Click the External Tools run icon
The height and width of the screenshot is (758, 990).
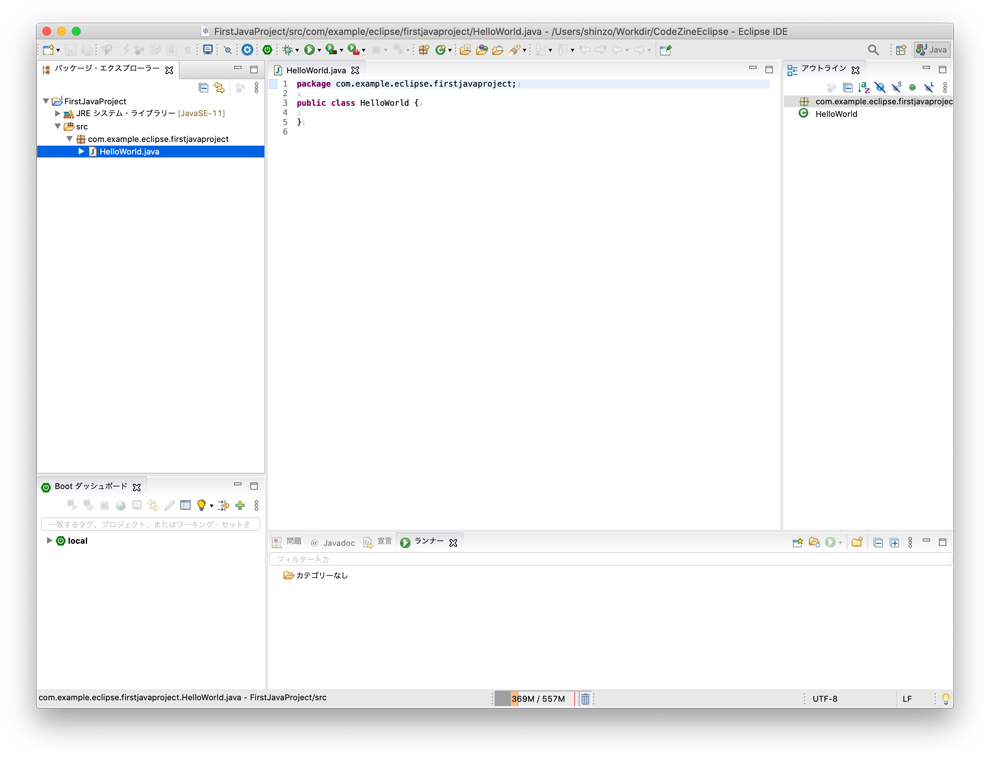pos(354,50)
